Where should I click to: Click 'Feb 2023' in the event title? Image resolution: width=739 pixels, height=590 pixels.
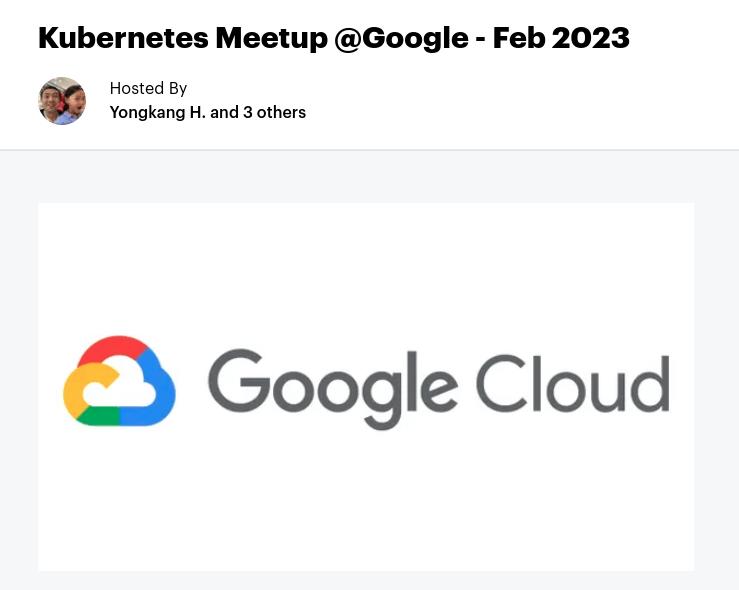561,38
